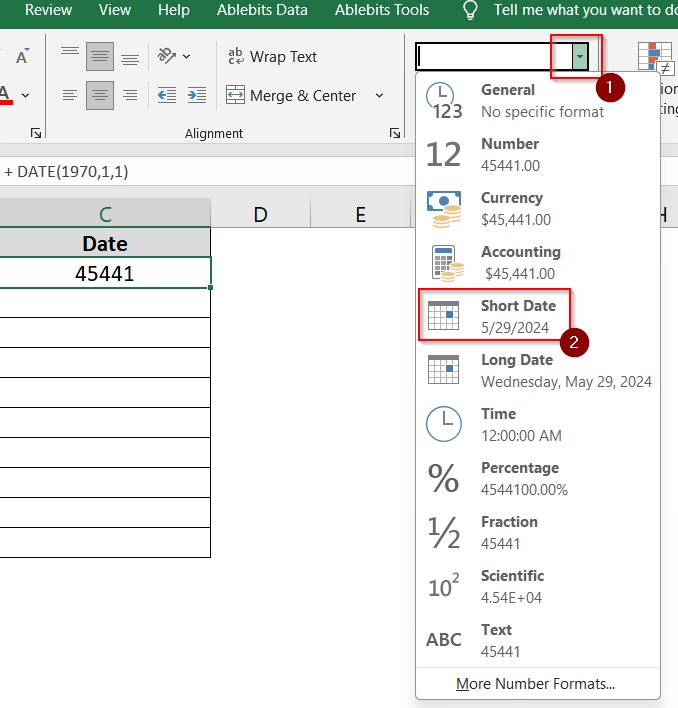Click the Tell me what you want search box
Image resolution: width=678 pixels, height=708 pixels.
[x=585, y=10]
